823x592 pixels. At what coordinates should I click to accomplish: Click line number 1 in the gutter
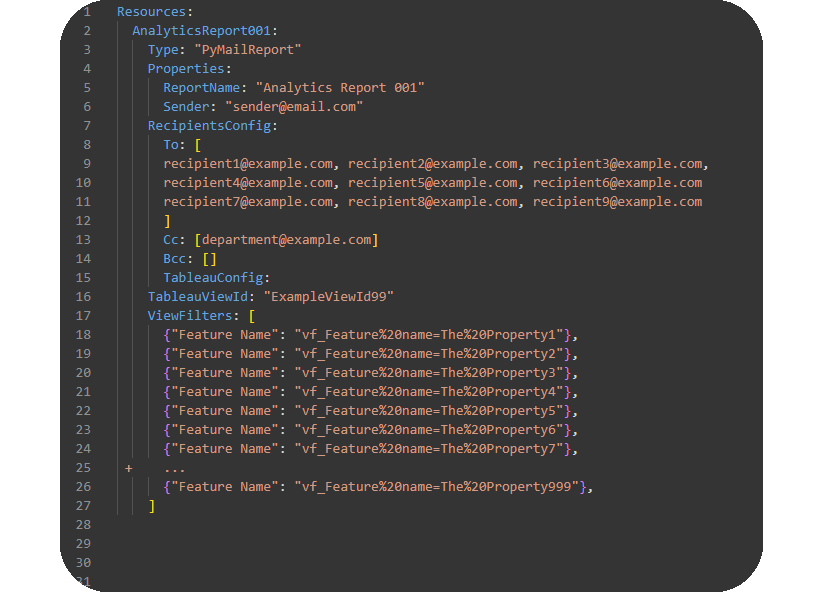(x=87, y=12)
